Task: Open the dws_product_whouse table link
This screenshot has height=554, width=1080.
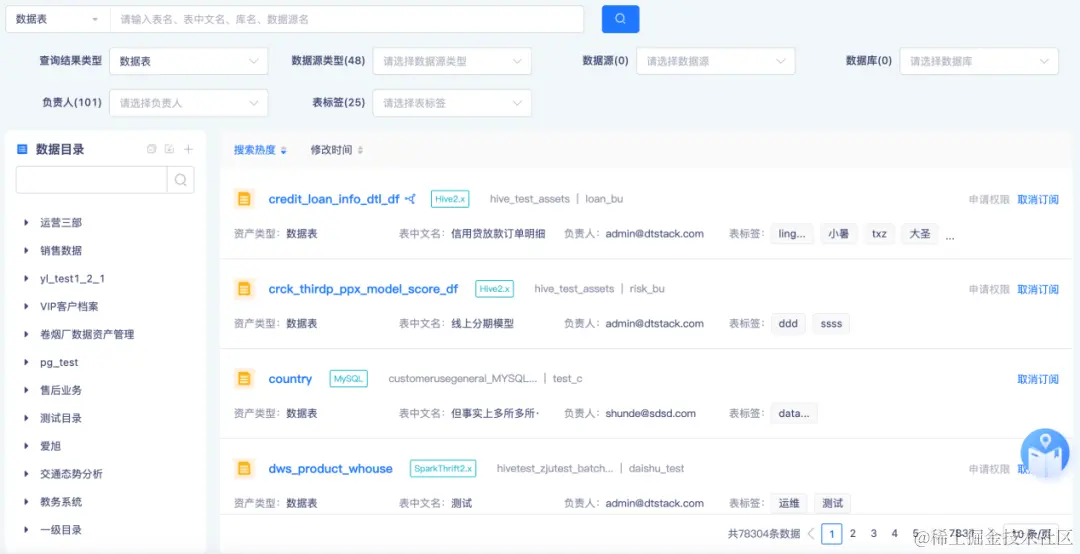Action: pos(331,469)
